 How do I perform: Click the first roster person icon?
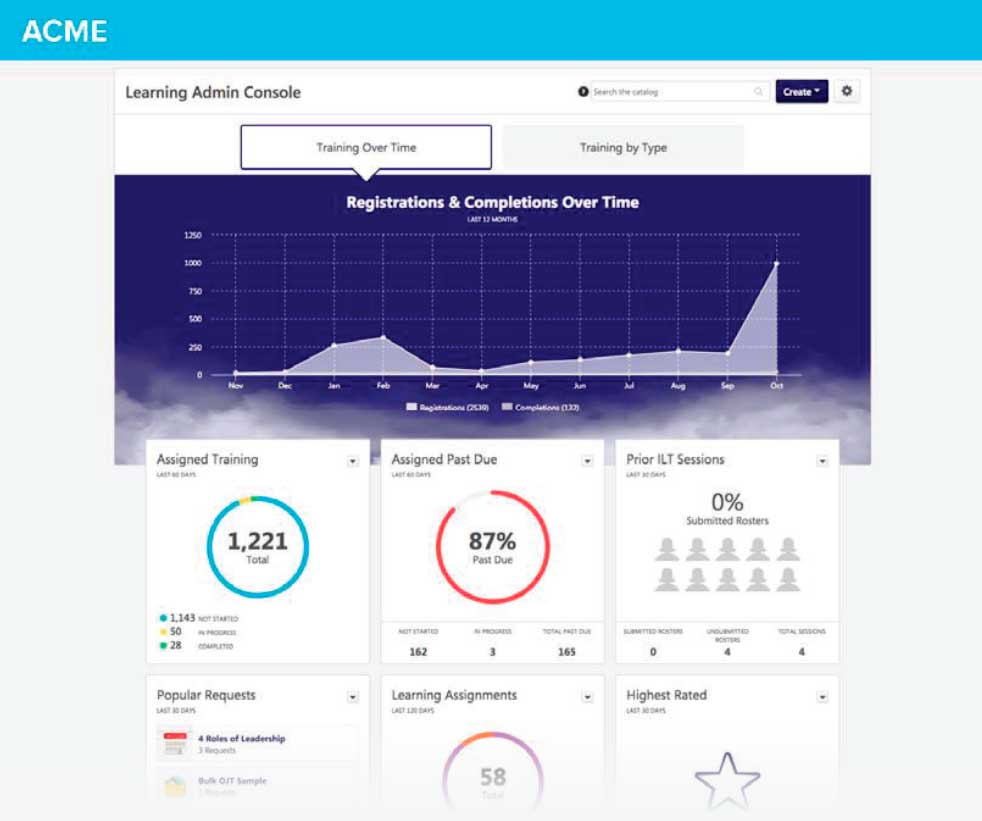[666, 548]
